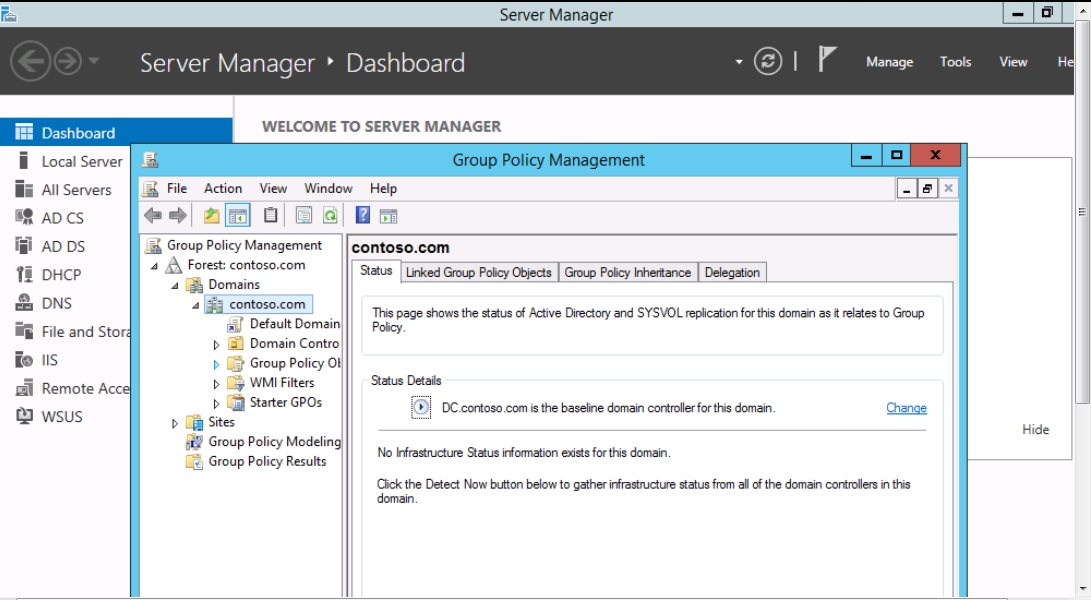Screen dimensions: 1091x600
Task: Click the Refresh toolbar icon in Group Policy Management
Action: click(330, 216)
